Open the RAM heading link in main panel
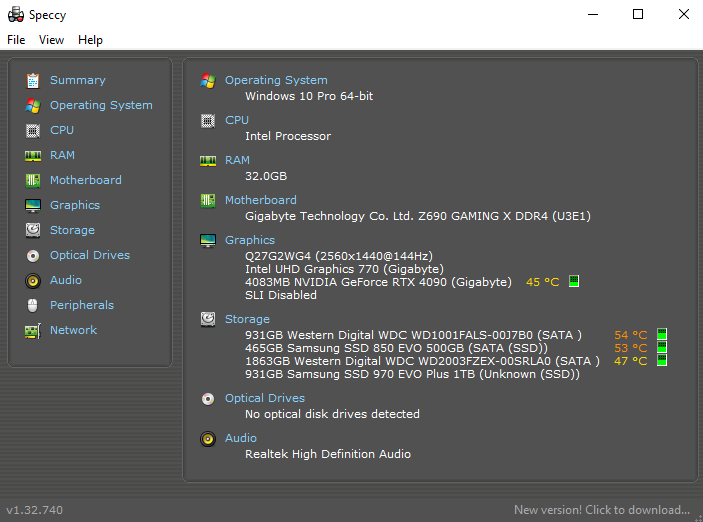Viewport: 703px width, 522px height. 237,161
